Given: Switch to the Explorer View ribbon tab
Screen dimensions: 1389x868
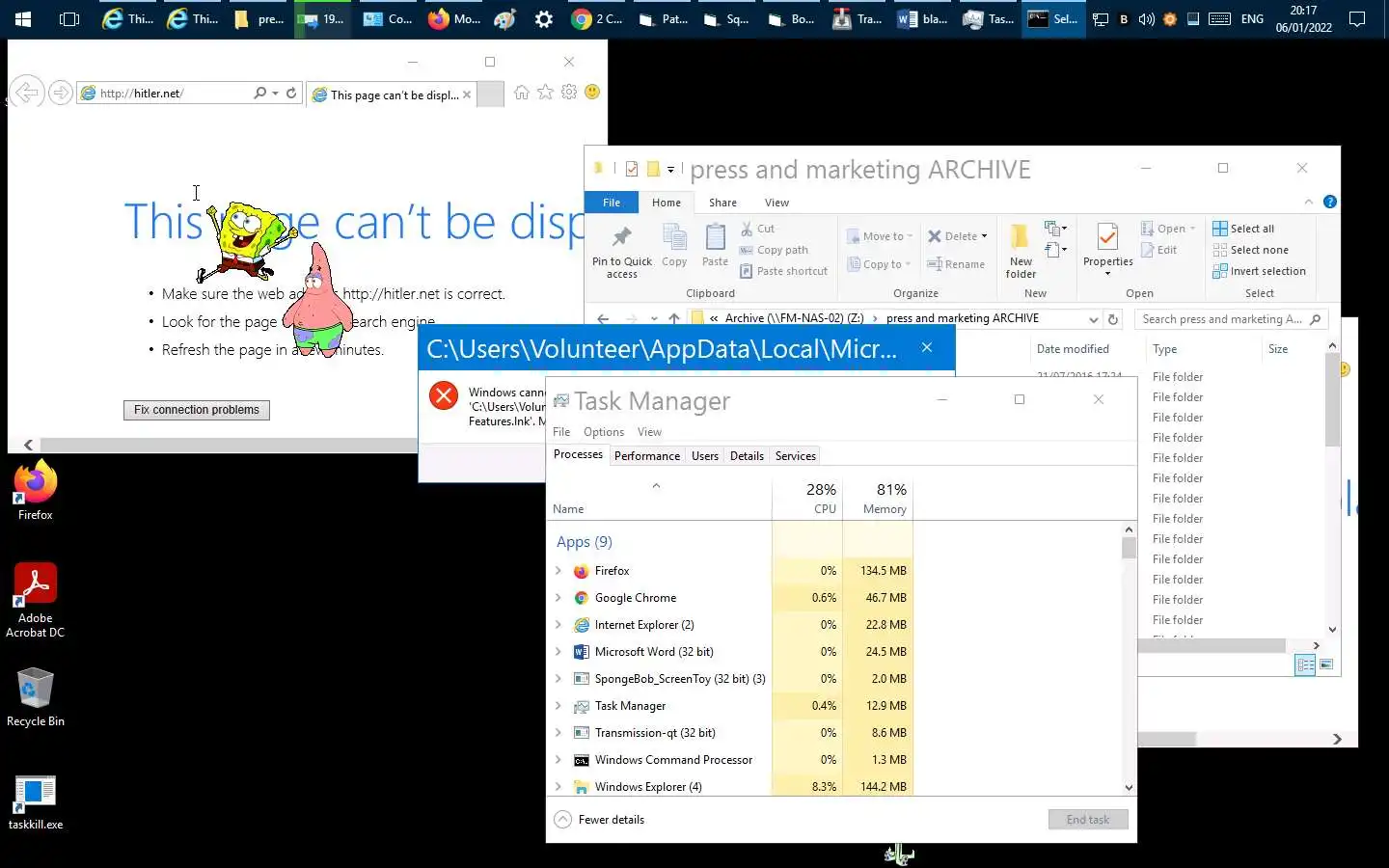Looking at the screenshot, I should pyautogui.click(x=776, y=203).
